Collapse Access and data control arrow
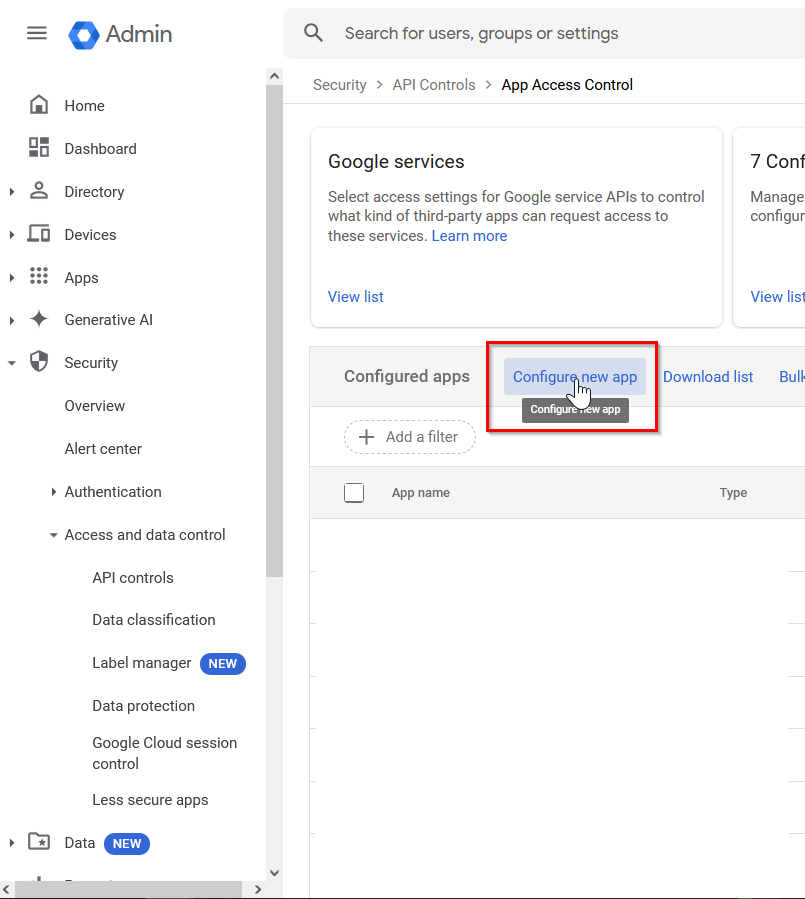The height and width of the screenshot is (899, 805). point(53,535)
